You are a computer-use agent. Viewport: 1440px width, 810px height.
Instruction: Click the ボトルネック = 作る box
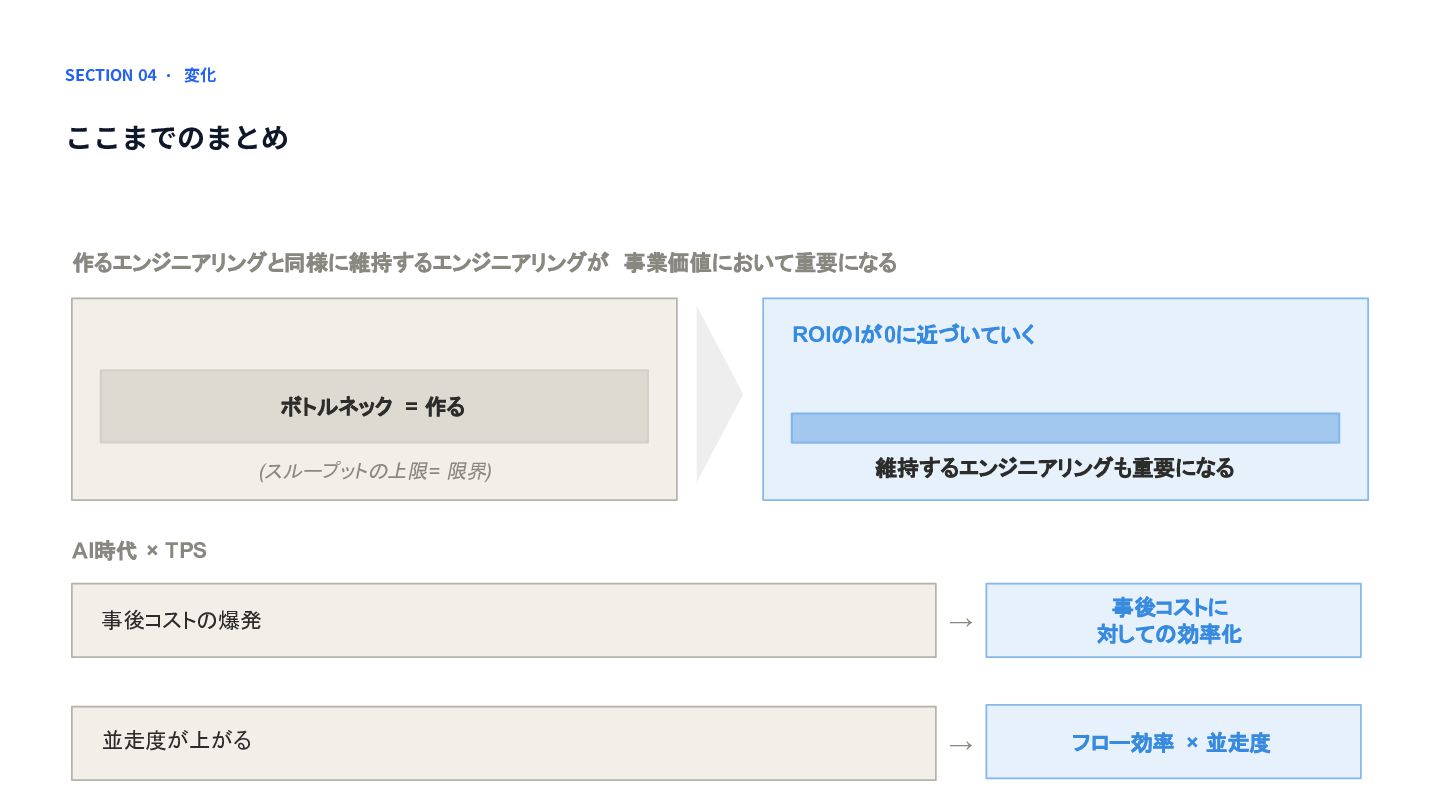(374, 406)
